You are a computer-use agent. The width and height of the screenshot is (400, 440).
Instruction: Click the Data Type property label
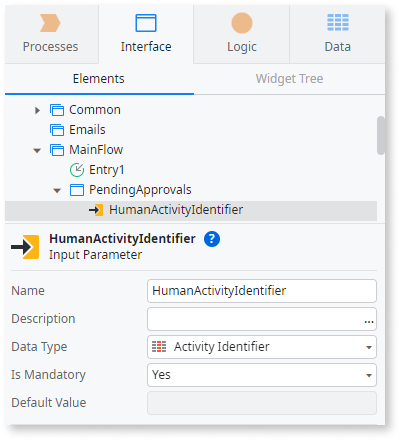click(x=39, y=347)
